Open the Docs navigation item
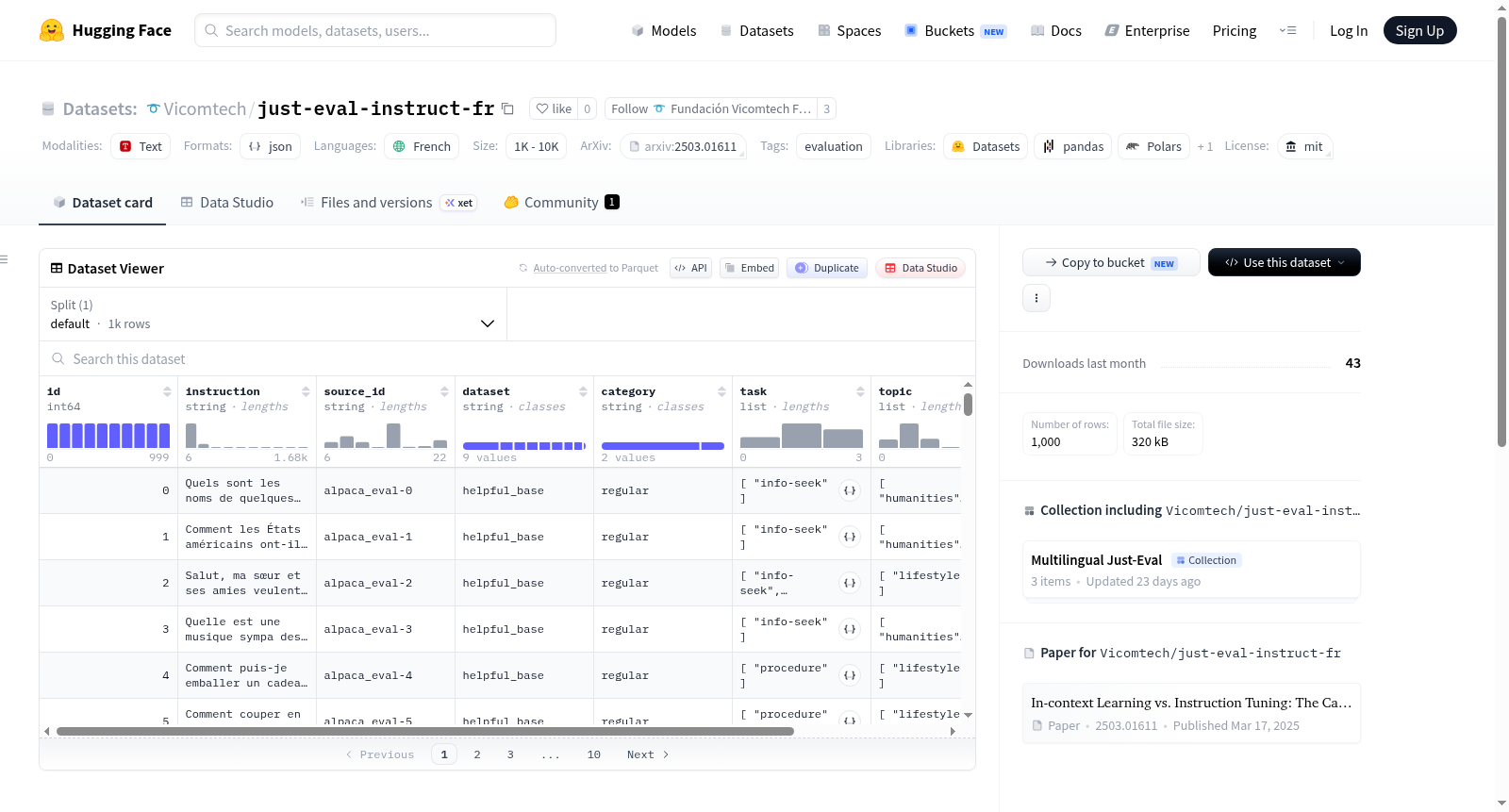 tap(1056, 30)
